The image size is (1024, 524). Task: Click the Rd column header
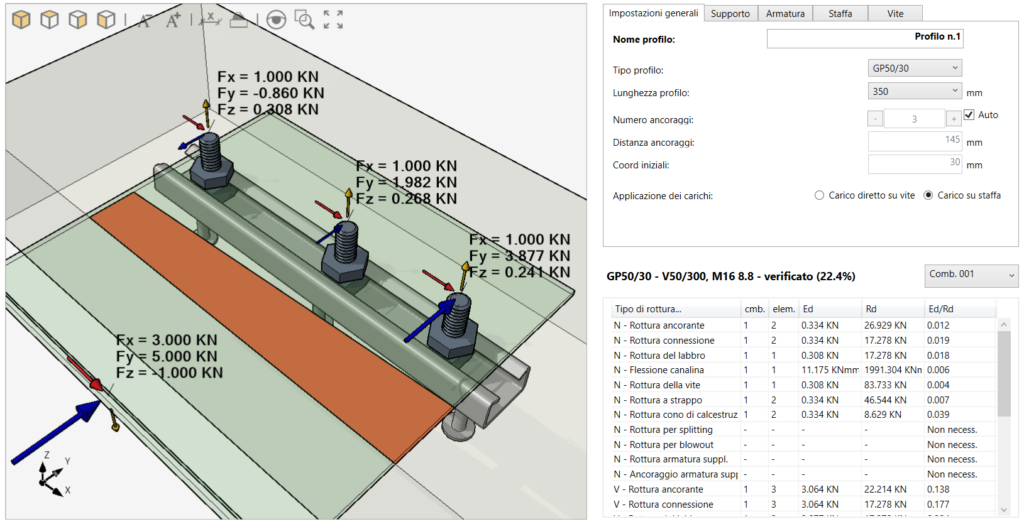coord(892,309)
